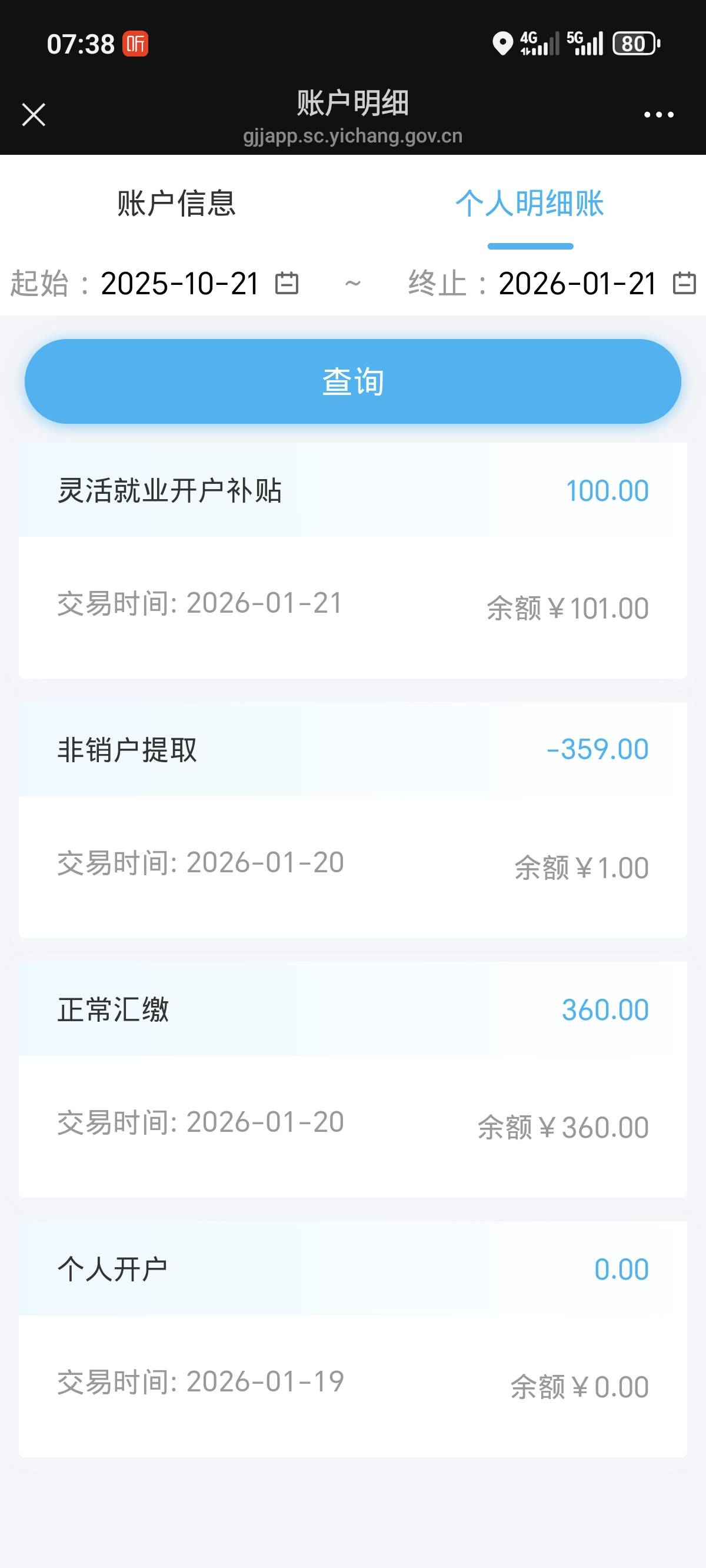Choose the end date 2026-01-21 field

(577, 284)
